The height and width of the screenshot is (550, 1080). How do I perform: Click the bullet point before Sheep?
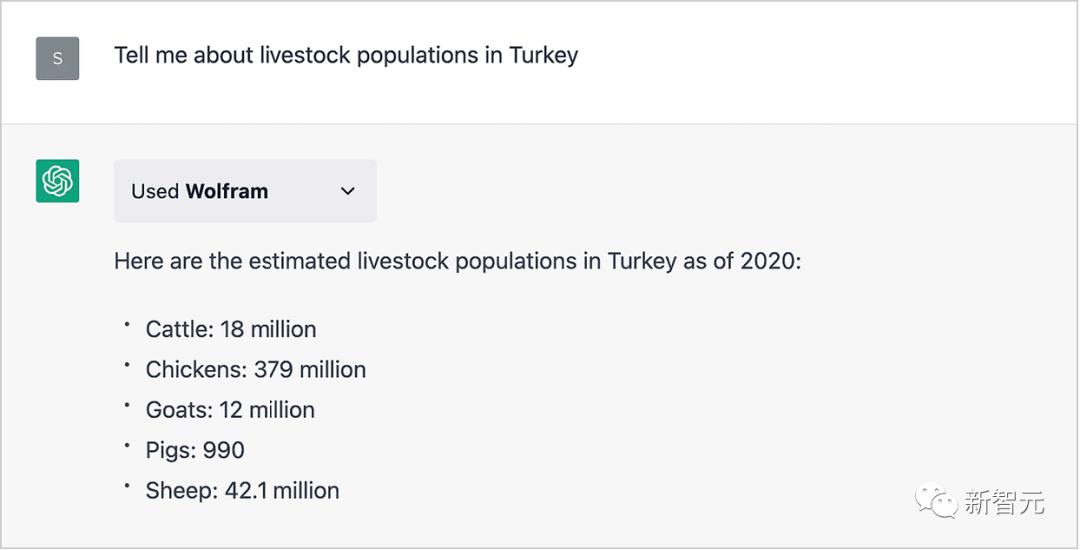click(128, 487)
